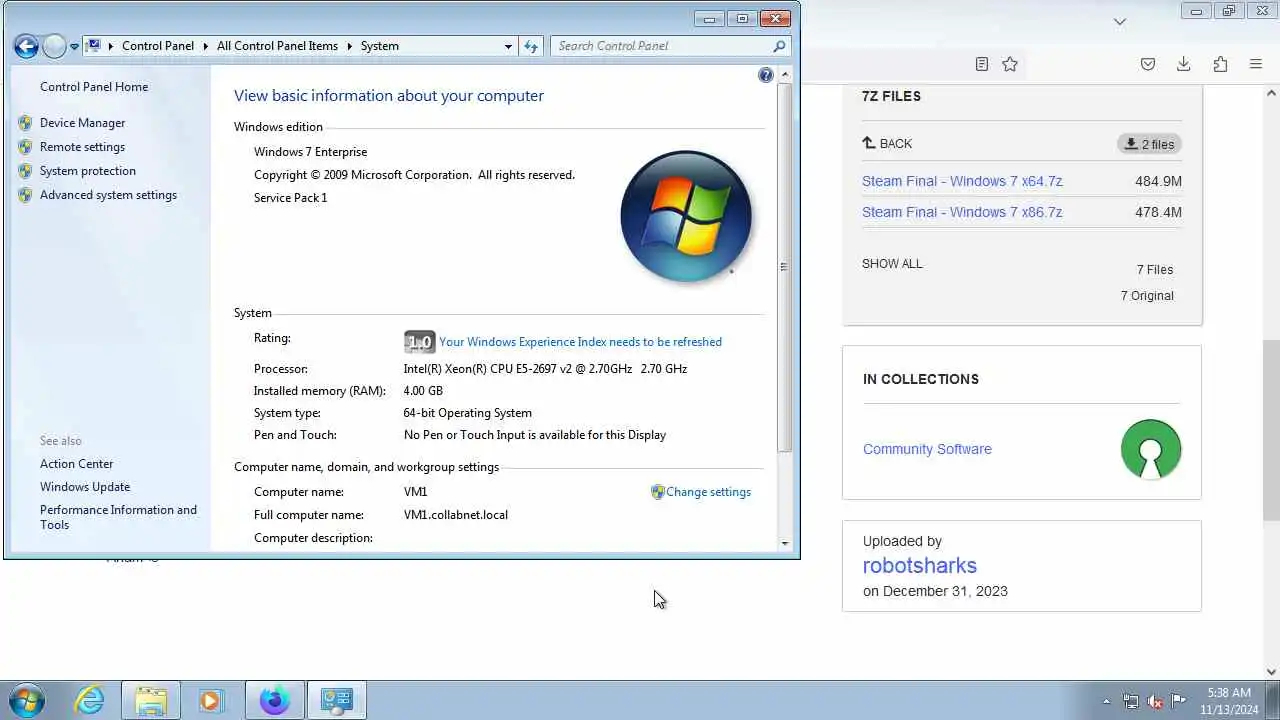Select Control Panel breadcrumb segment
This screenshot has width=1280, height=720.
coord(157,46)
